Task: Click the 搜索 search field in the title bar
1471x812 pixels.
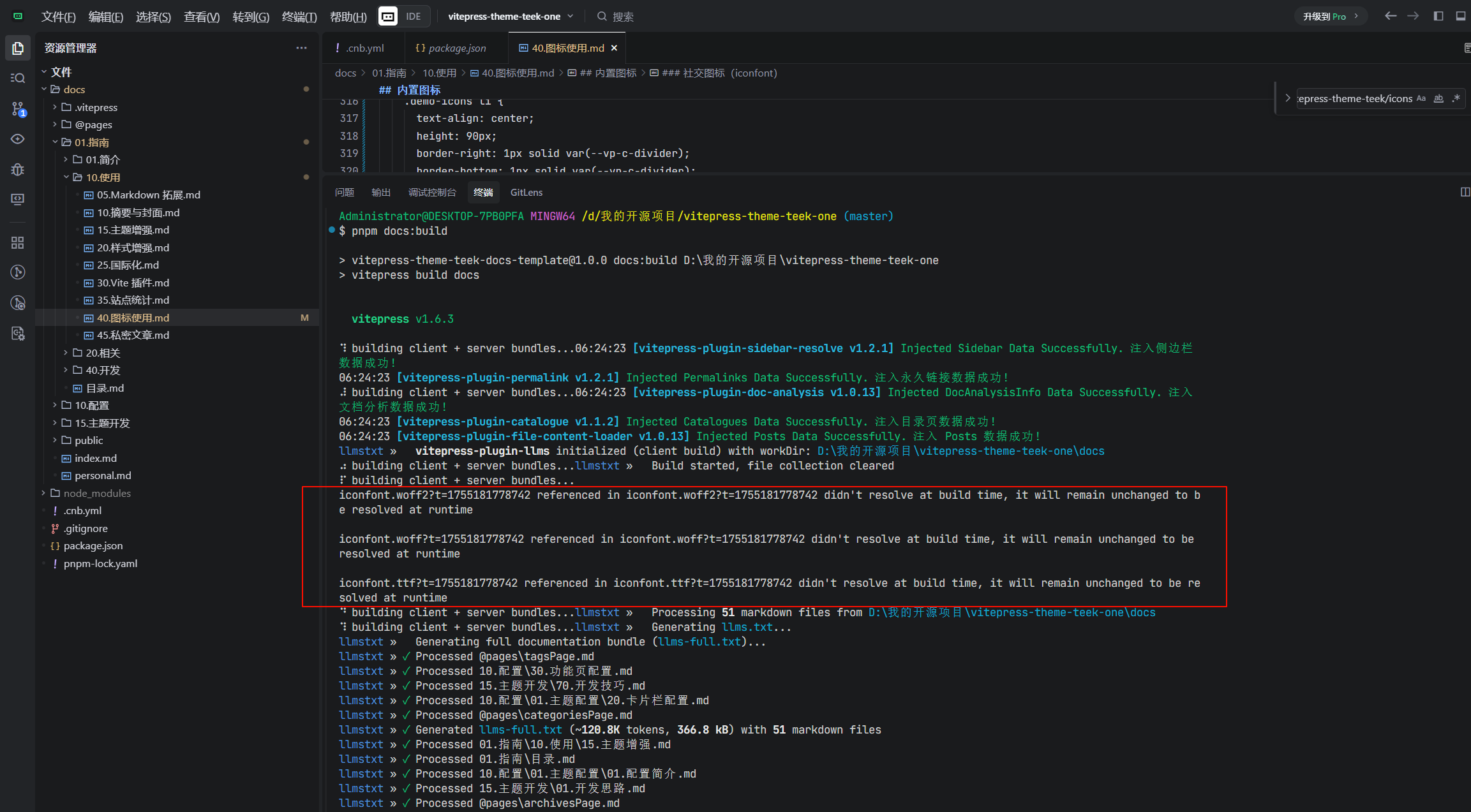Action: pyautogui.click(x=622, y=17)
